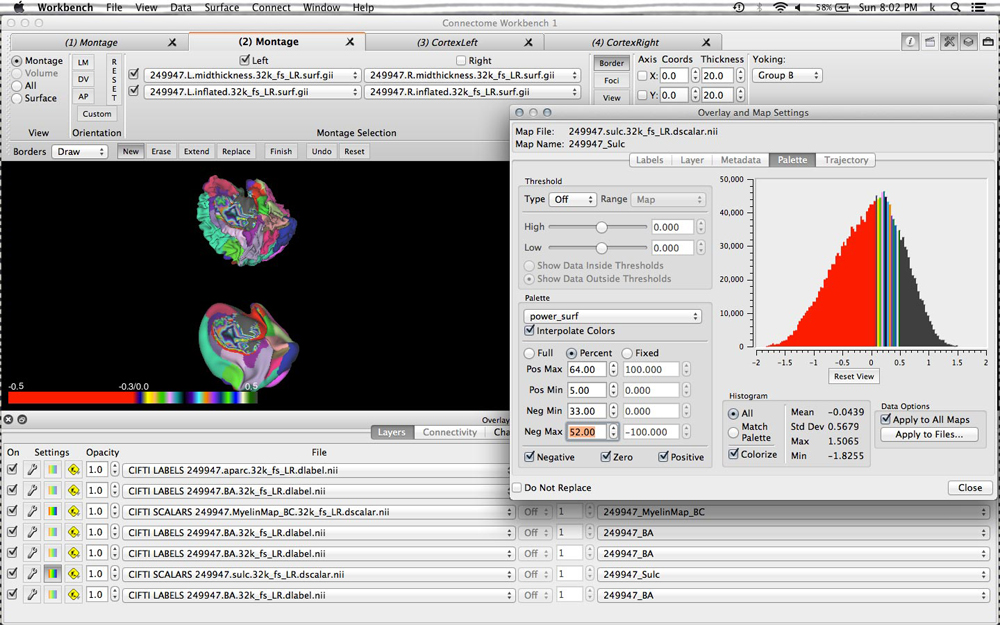
Task: Click yellow construction icon for MyelinMap_BC layer
Action: tap(73, 511)
